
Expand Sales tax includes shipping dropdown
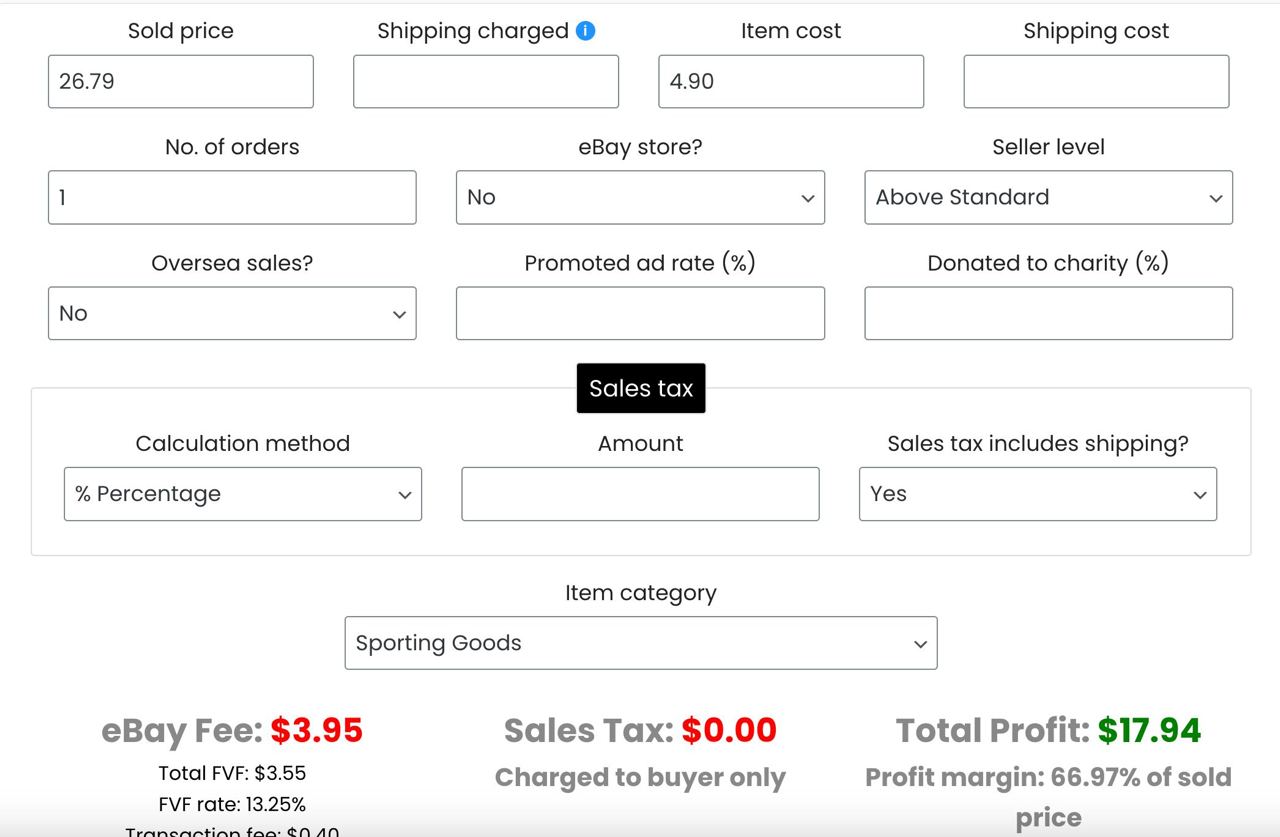click(1038, 494)
